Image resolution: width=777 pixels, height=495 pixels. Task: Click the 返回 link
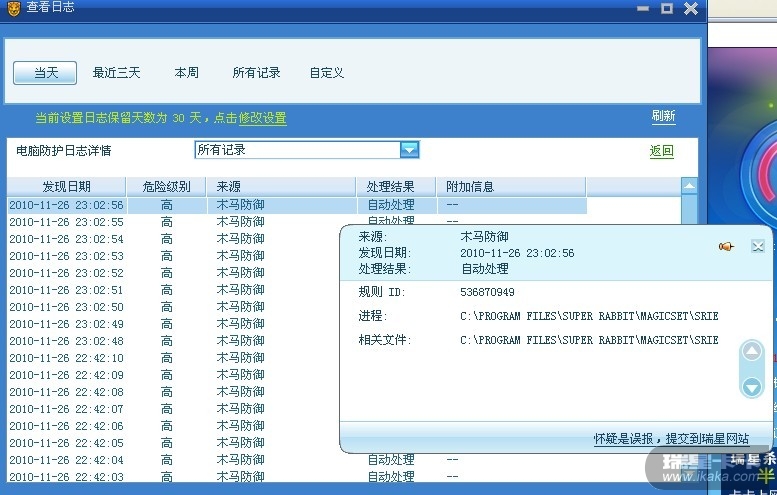click(x=662, y=151)
